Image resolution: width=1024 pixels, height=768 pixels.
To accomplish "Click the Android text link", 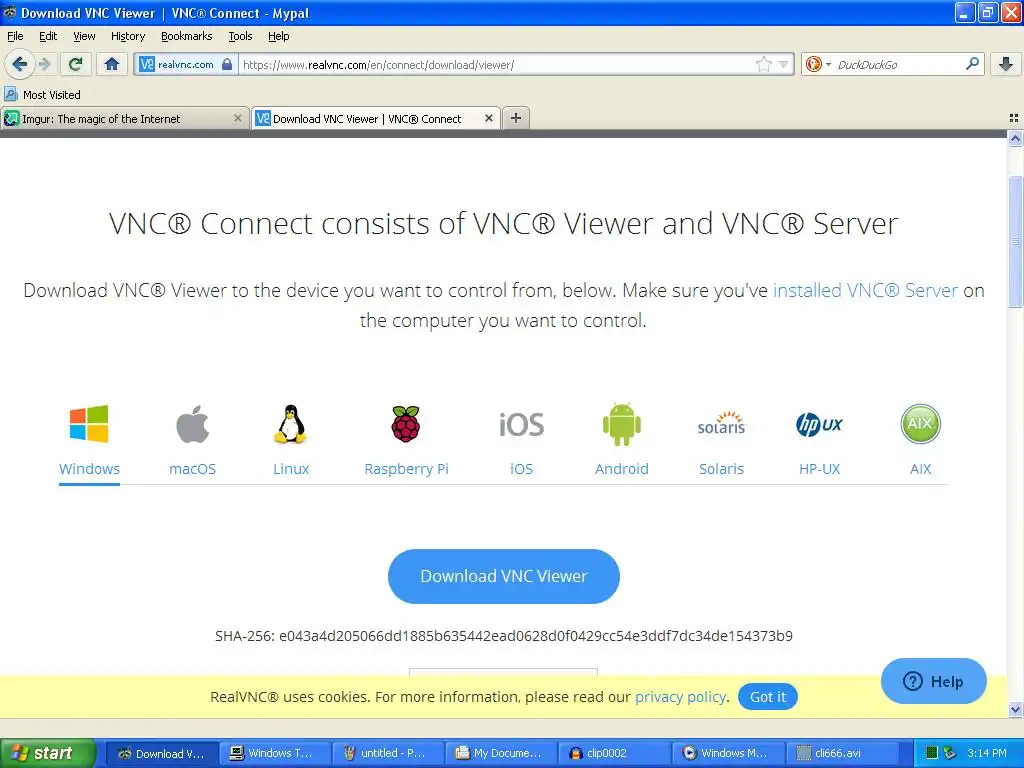I will pos(622,469).
